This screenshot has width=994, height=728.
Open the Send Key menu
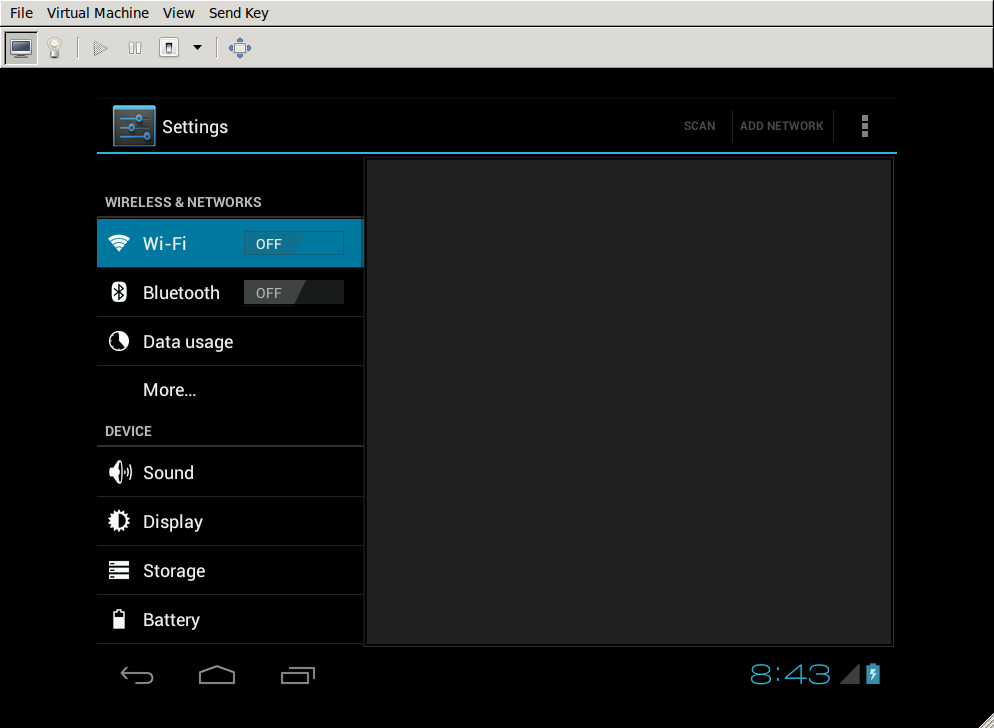(238, 12)
